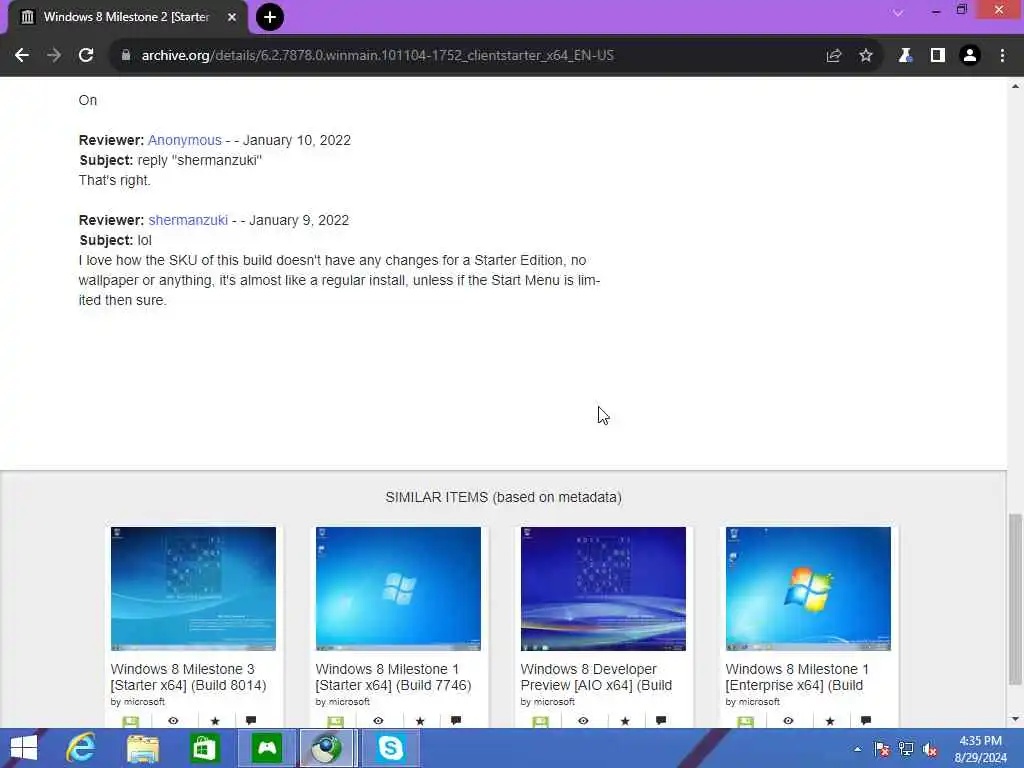Open the Xbox Games taskbar icon
The width and height of the screenshot is (1024, 768).
click(266, 748)
